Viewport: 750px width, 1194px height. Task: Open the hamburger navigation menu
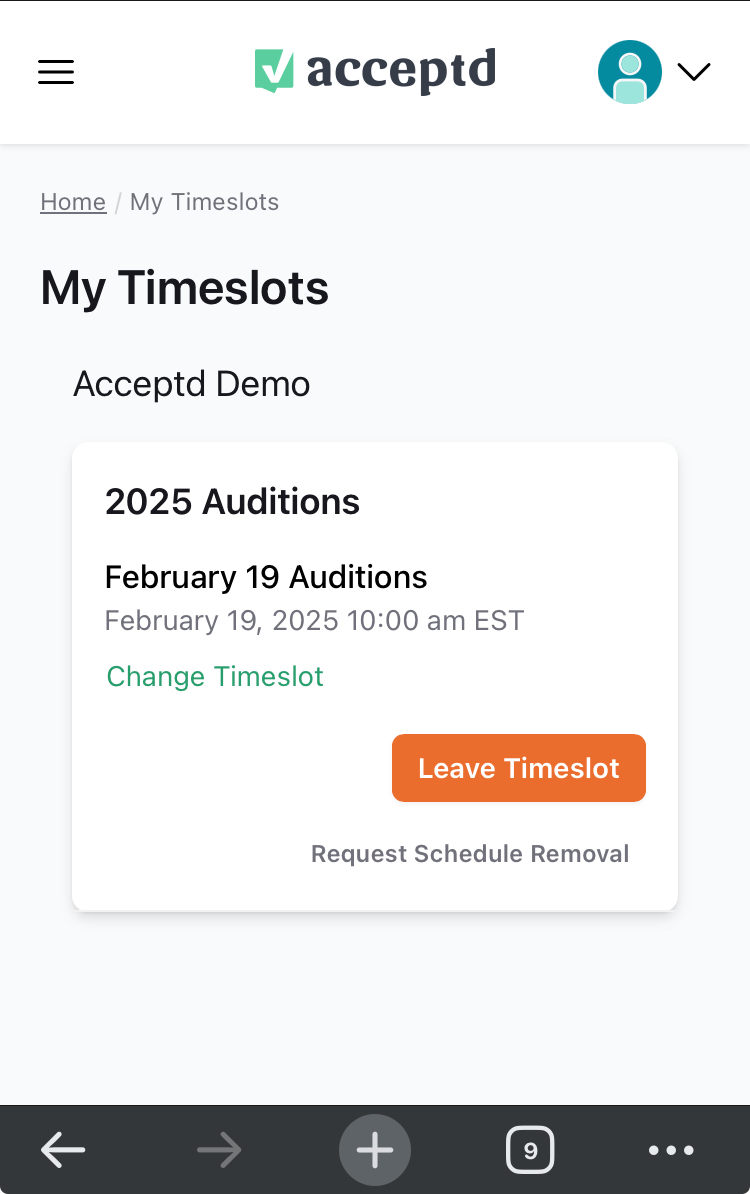tap(56, 72)
